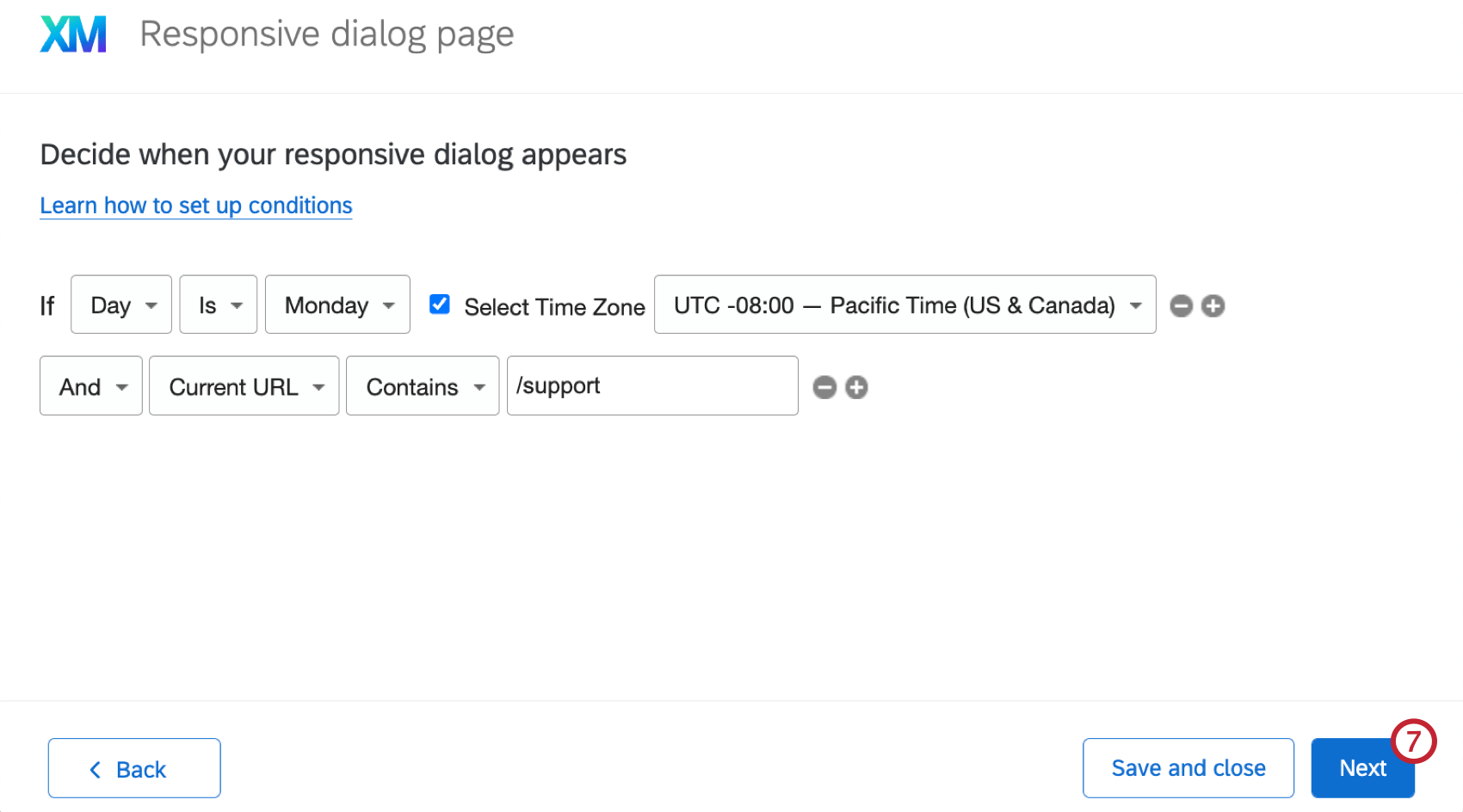Click the Select Time Zone label

click(x=554, y=307)
